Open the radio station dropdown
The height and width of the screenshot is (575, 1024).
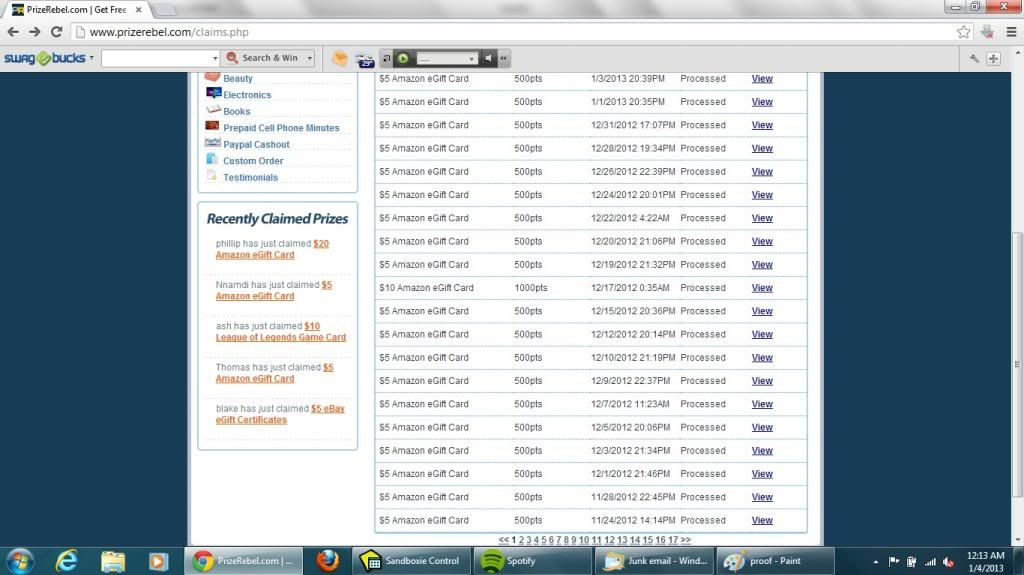[471, 59]
